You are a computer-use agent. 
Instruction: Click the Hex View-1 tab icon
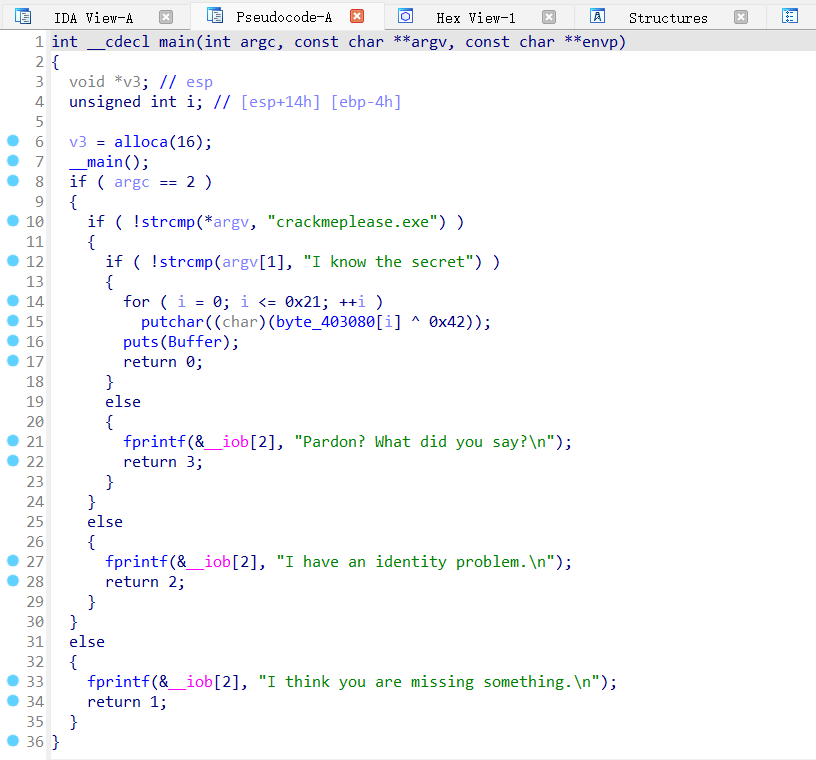pyautogui.click(x=405, y=16)
